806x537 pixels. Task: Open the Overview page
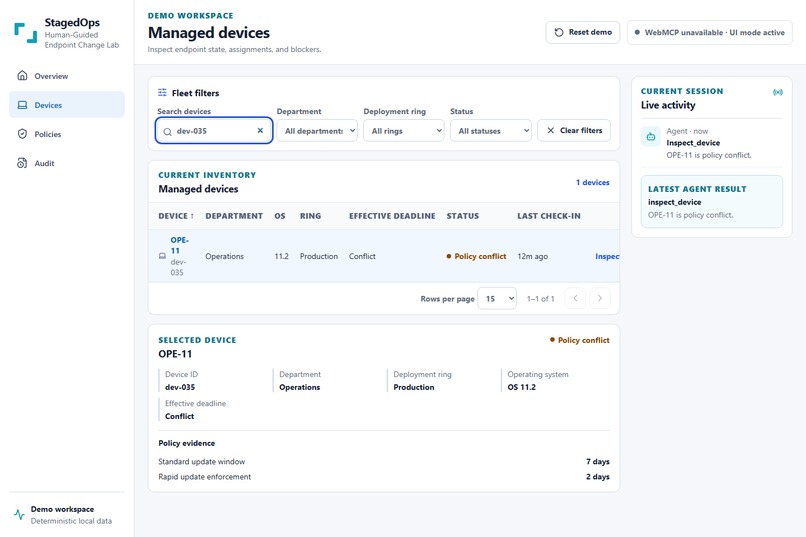tap(67, 76)
